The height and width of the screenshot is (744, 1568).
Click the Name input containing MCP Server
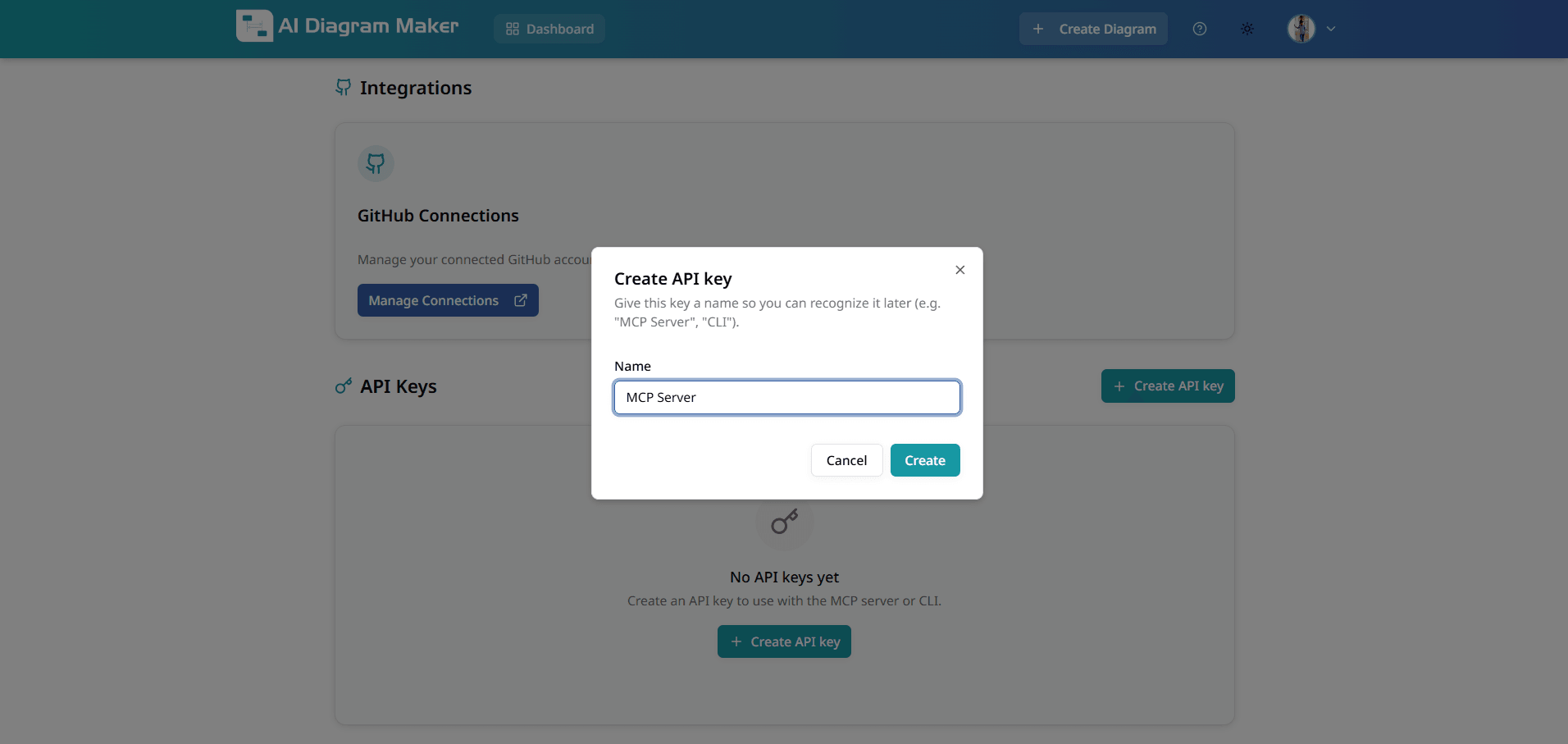point(786,397)
